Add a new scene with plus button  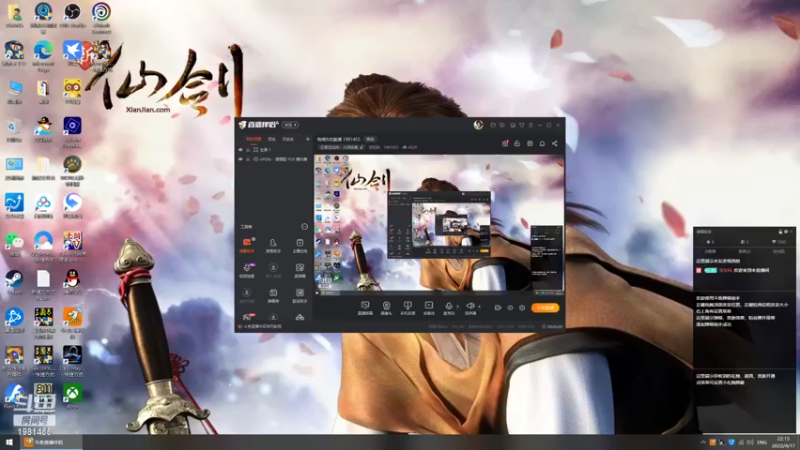tap(307, 139)
